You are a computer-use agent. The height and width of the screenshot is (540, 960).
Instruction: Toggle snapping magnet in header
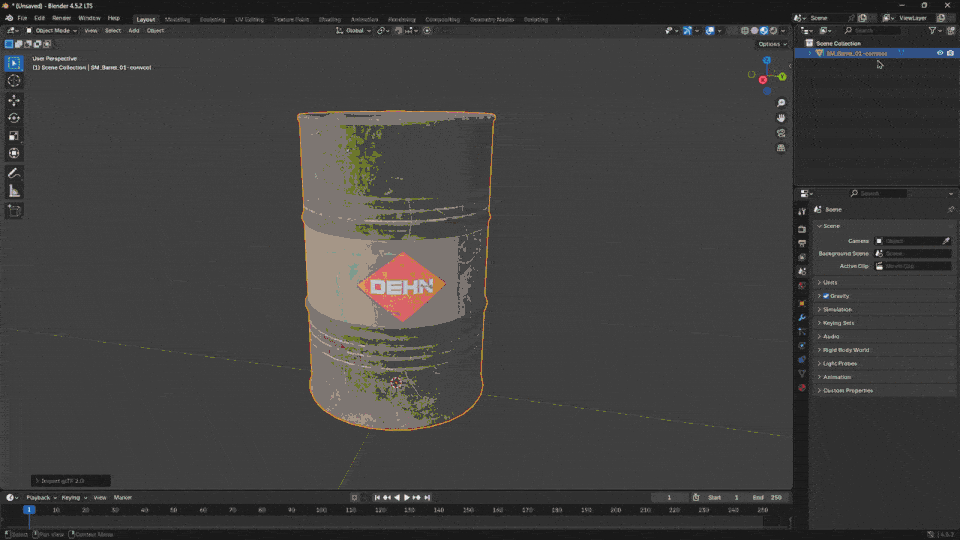click(x=399, y=31)
